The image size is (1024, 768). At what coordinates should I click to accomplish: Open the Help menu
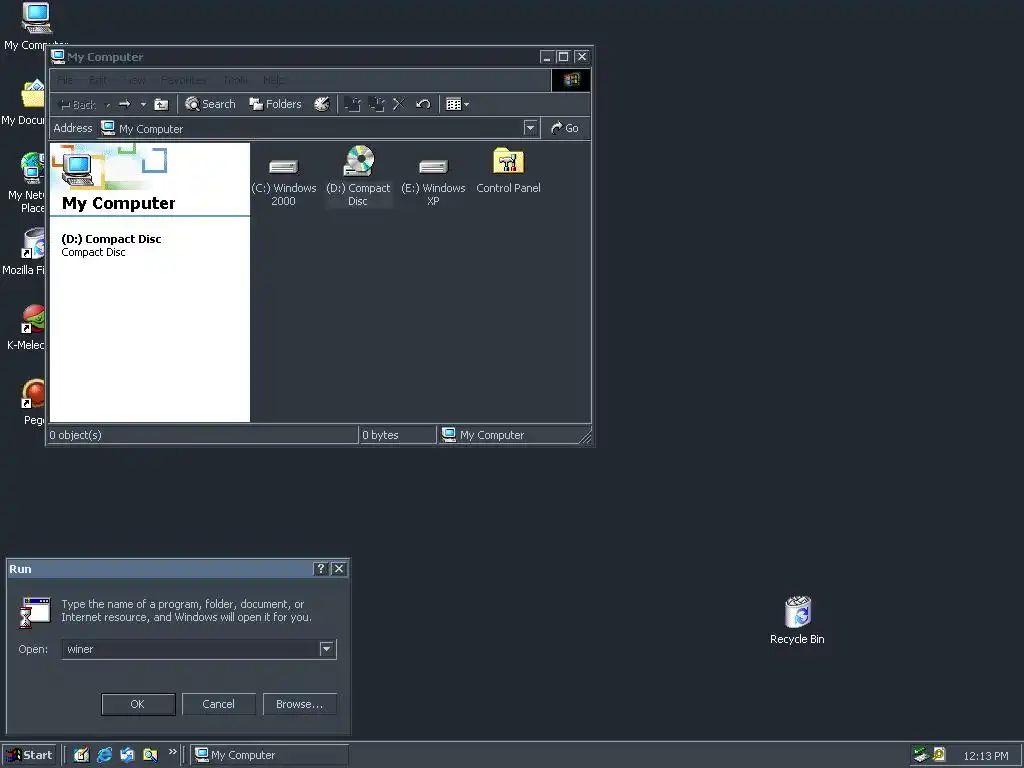(274, 80)
